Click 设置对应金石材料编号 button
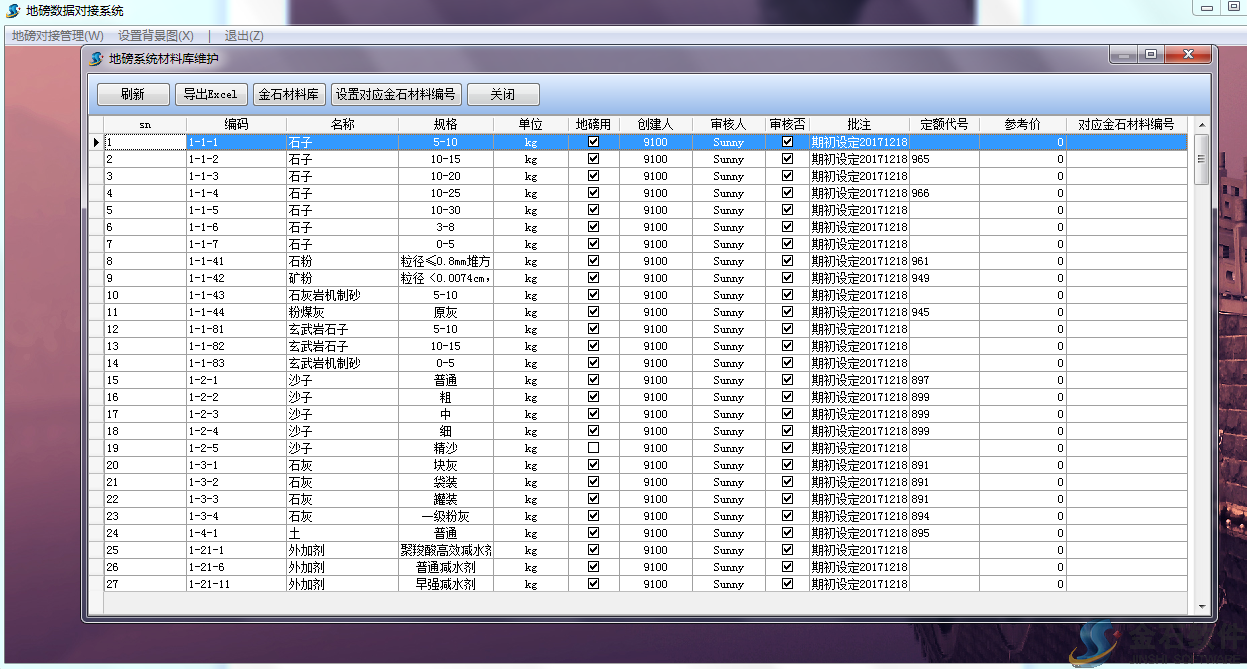1247x669 pixels. click(396, 94)
